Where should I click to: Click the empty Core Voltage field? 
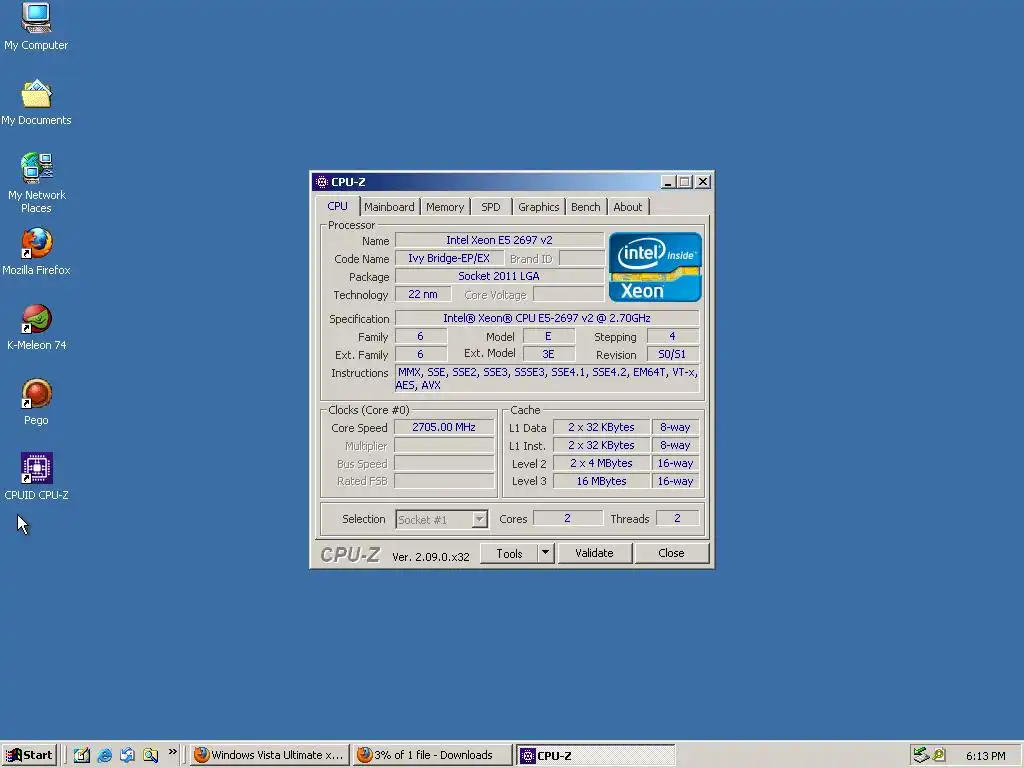pyautogui.click(x=568, y=295)
